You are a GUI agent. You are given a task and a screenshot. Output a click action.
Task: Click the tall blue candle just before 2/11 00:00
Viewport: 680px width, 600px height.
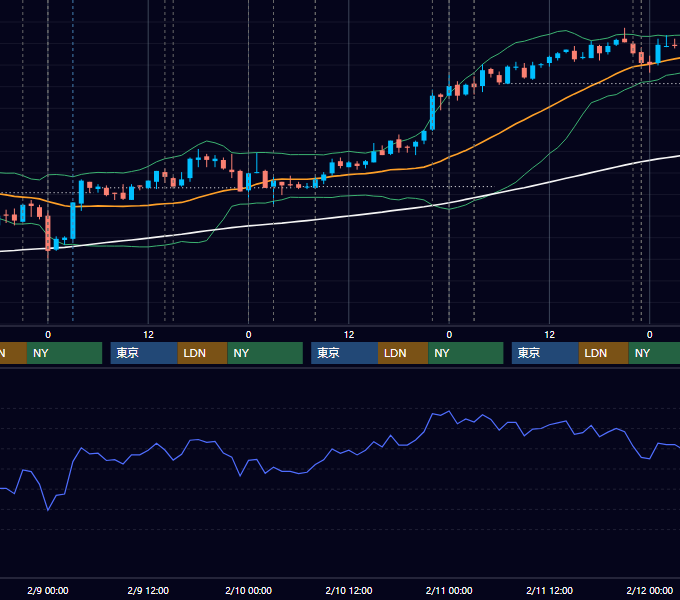pyautogui.click(x=432, y=113)
